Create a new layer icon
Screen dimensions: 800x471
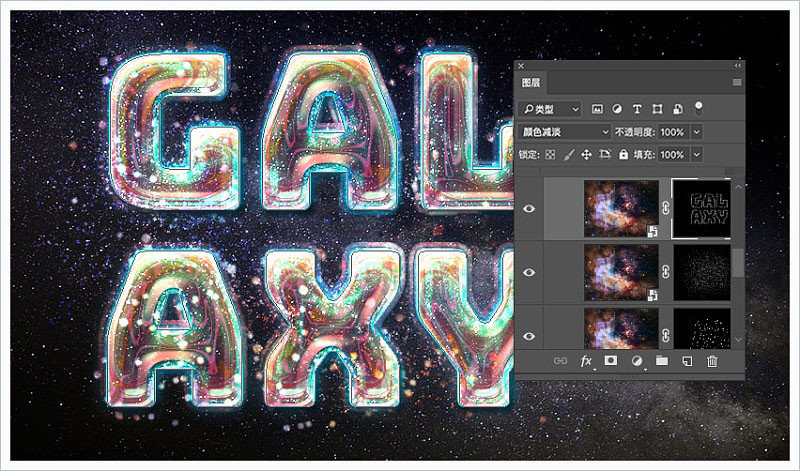[x=687, y=361]
